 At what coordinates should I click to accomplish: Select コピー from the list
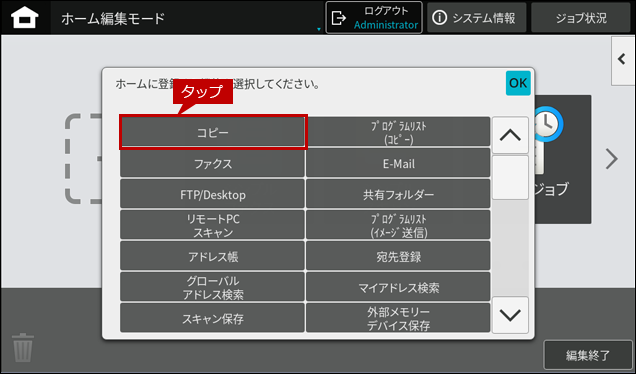point(213,132)
